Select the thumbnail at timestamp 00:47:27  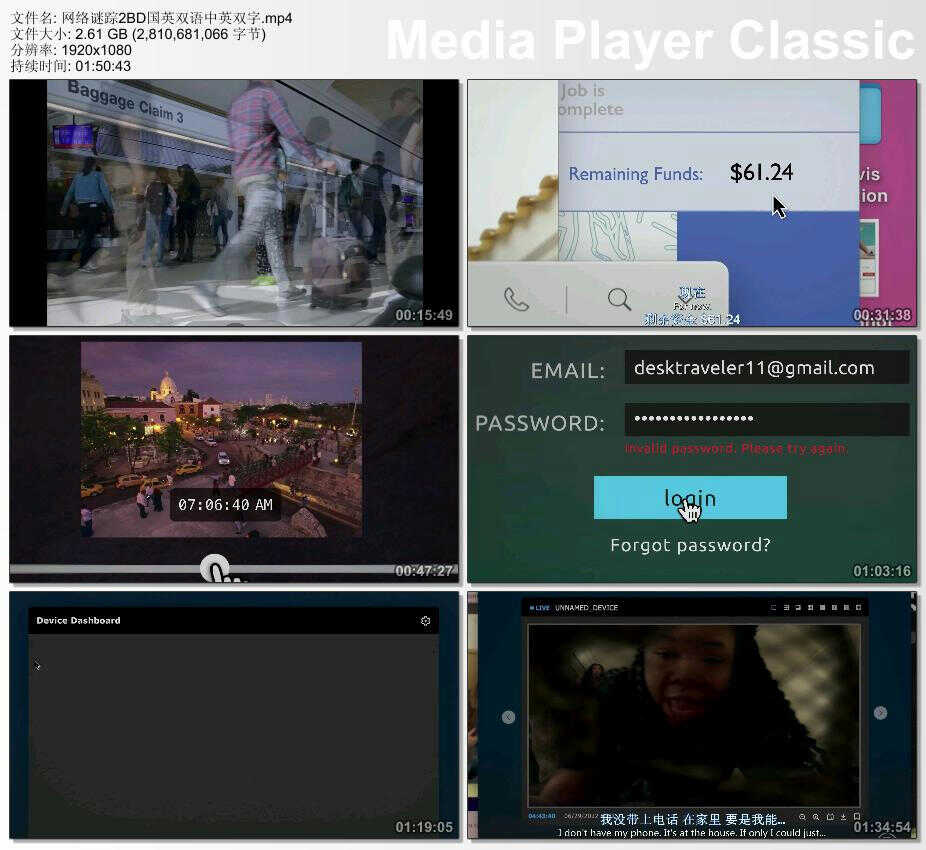234,458
